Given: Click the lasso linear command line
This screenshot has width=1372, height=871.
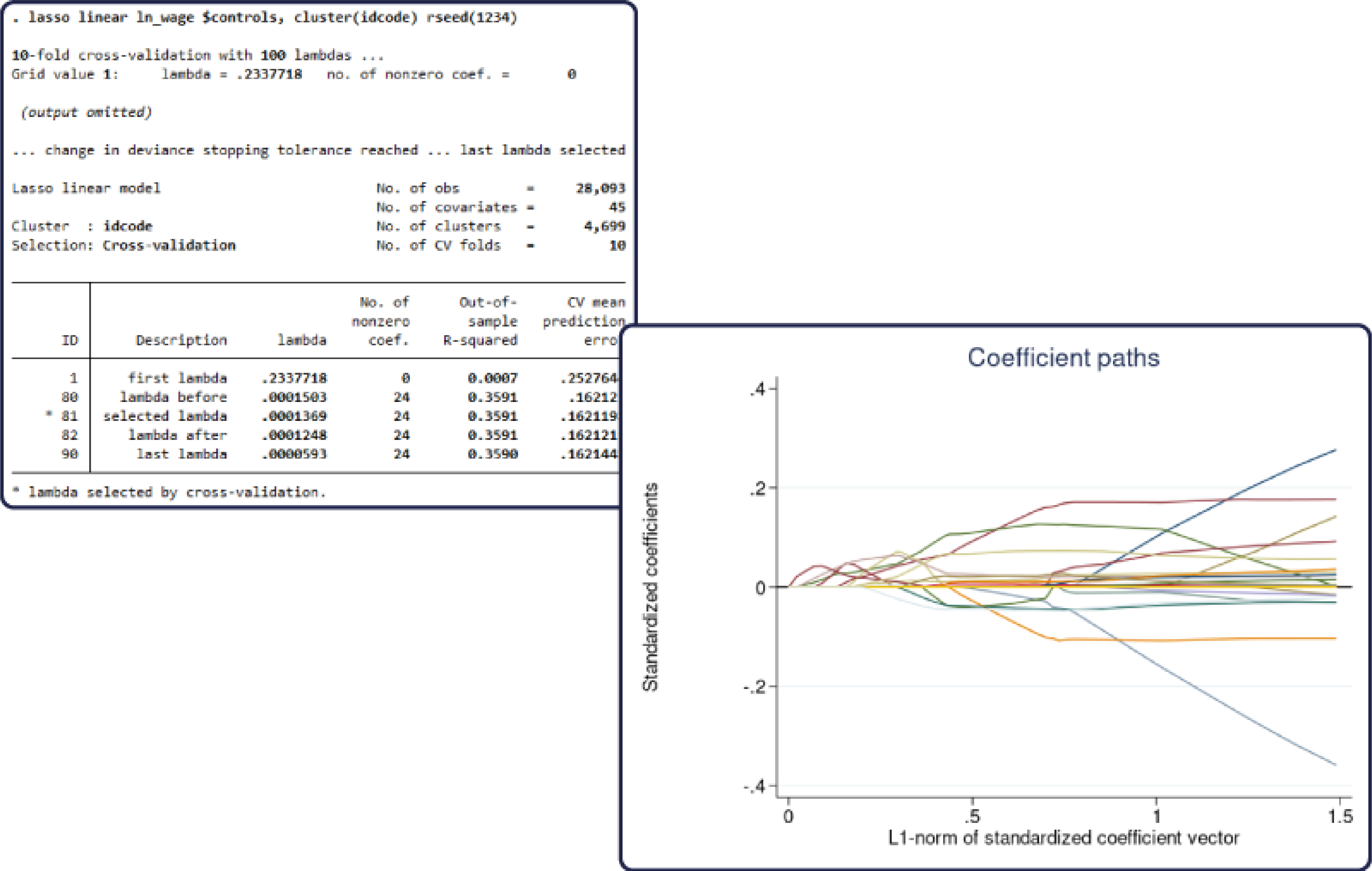Looking at the screenshot, I should tap(264, 18).
